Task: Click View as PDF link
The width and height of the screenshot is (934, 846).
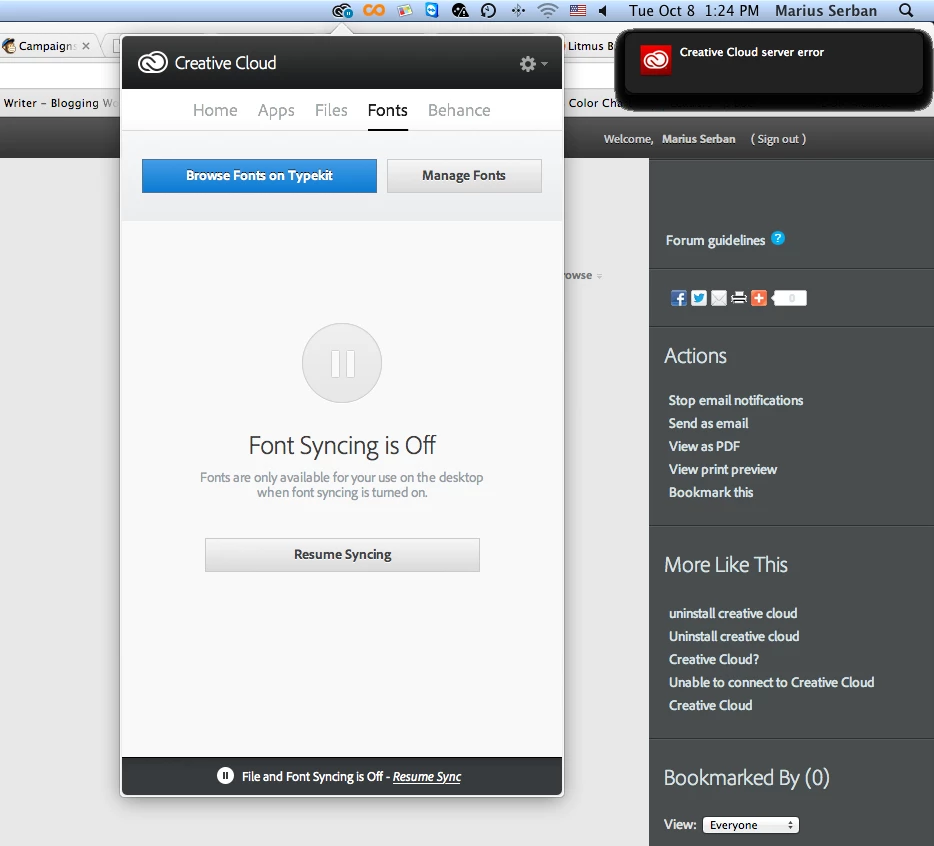Action: [704, 446]
